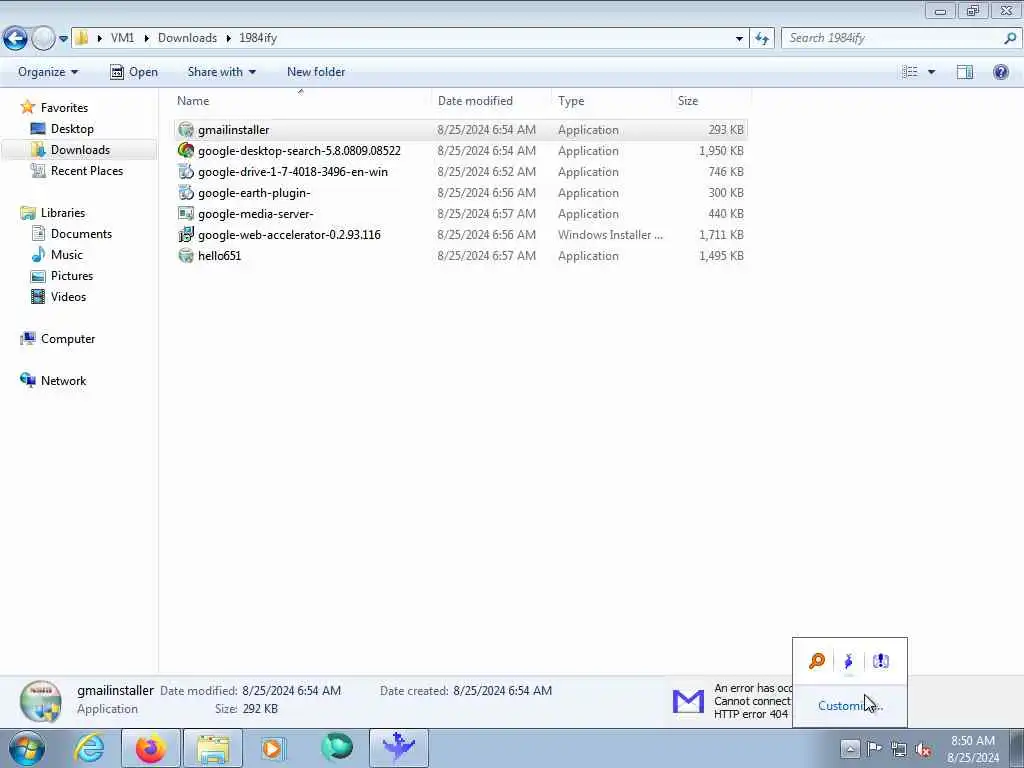Click the search magnifier icon
Image resolution: width=1024 pixels, height=768 pixels.
point(1010,38)
